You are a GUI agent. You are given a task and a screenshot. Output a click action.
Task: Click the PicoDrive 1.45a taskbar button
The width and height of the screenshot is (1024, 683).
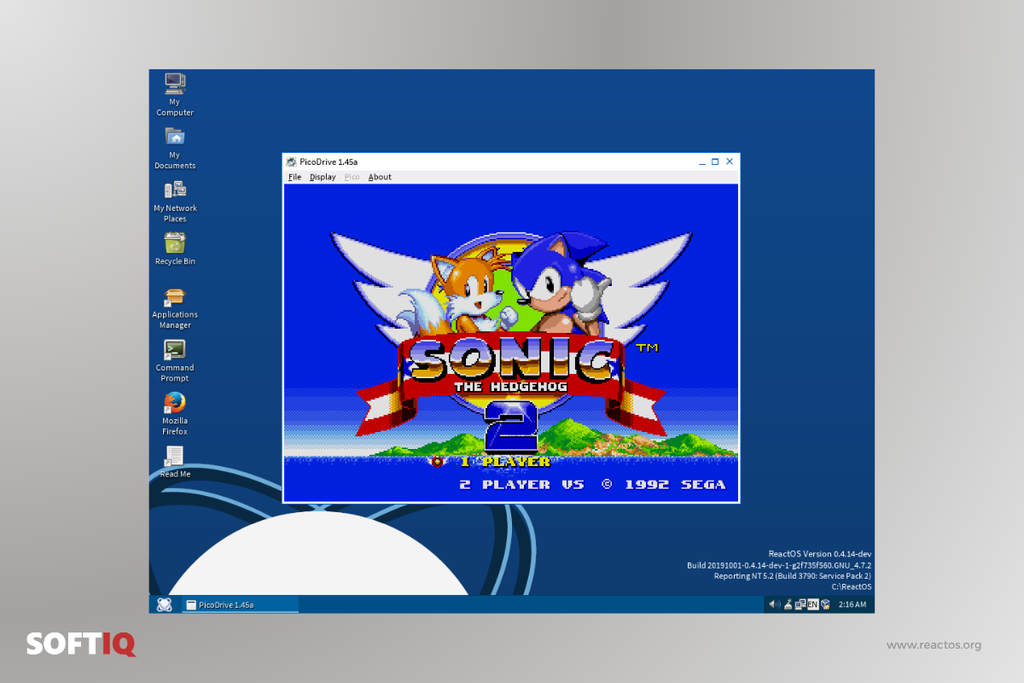click(x=240, y=605)
